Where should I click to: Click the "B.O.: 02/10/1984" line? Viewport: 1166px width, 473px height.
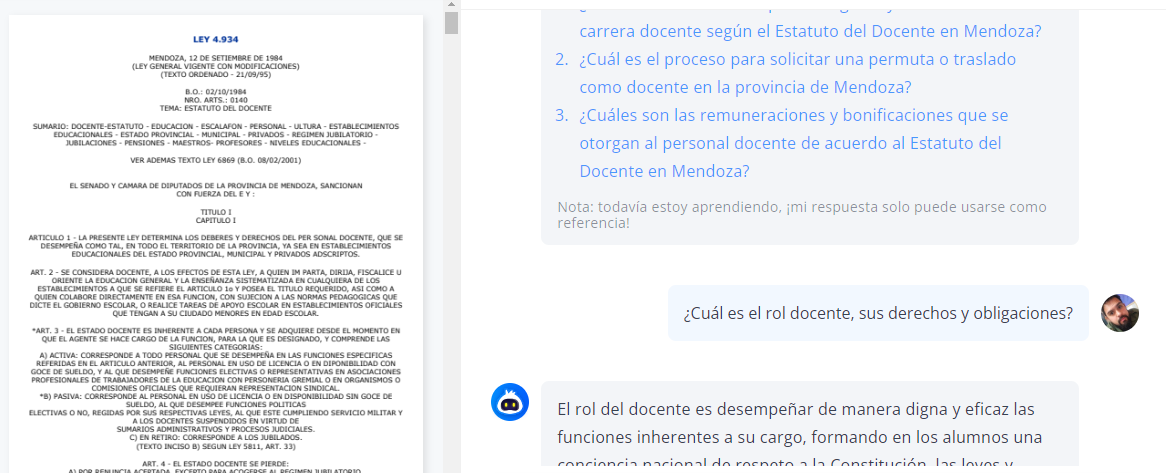(x=216, y=91)
